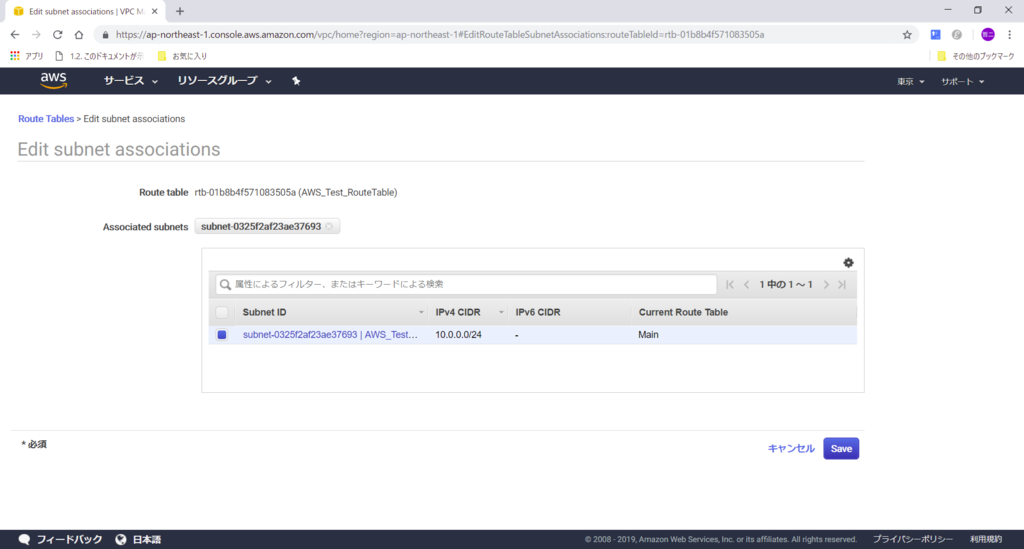Click the blue extension icon in toolbar
This screenshot has height=549, width=1024.
click(935, 35)
